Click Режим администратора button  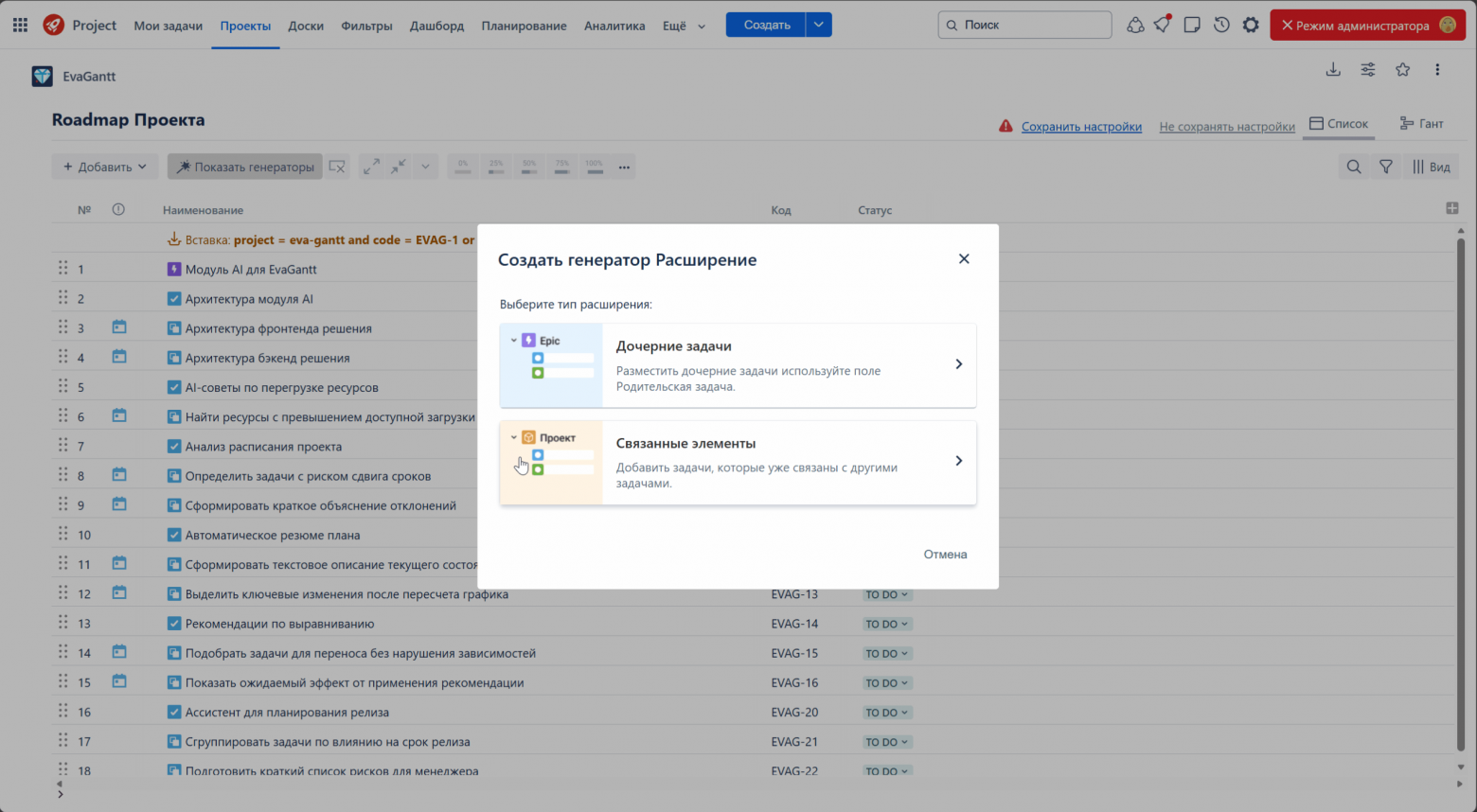[x=1367, y=26]
